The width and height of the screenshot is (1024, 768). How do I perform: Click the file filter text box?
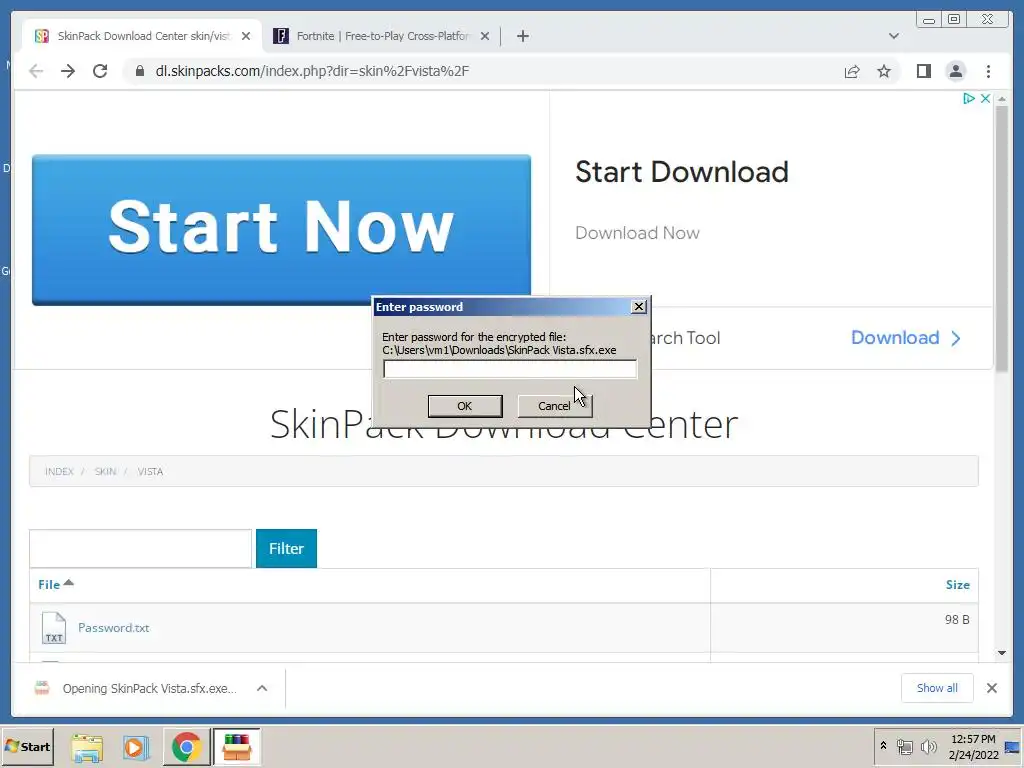[140, 549]
